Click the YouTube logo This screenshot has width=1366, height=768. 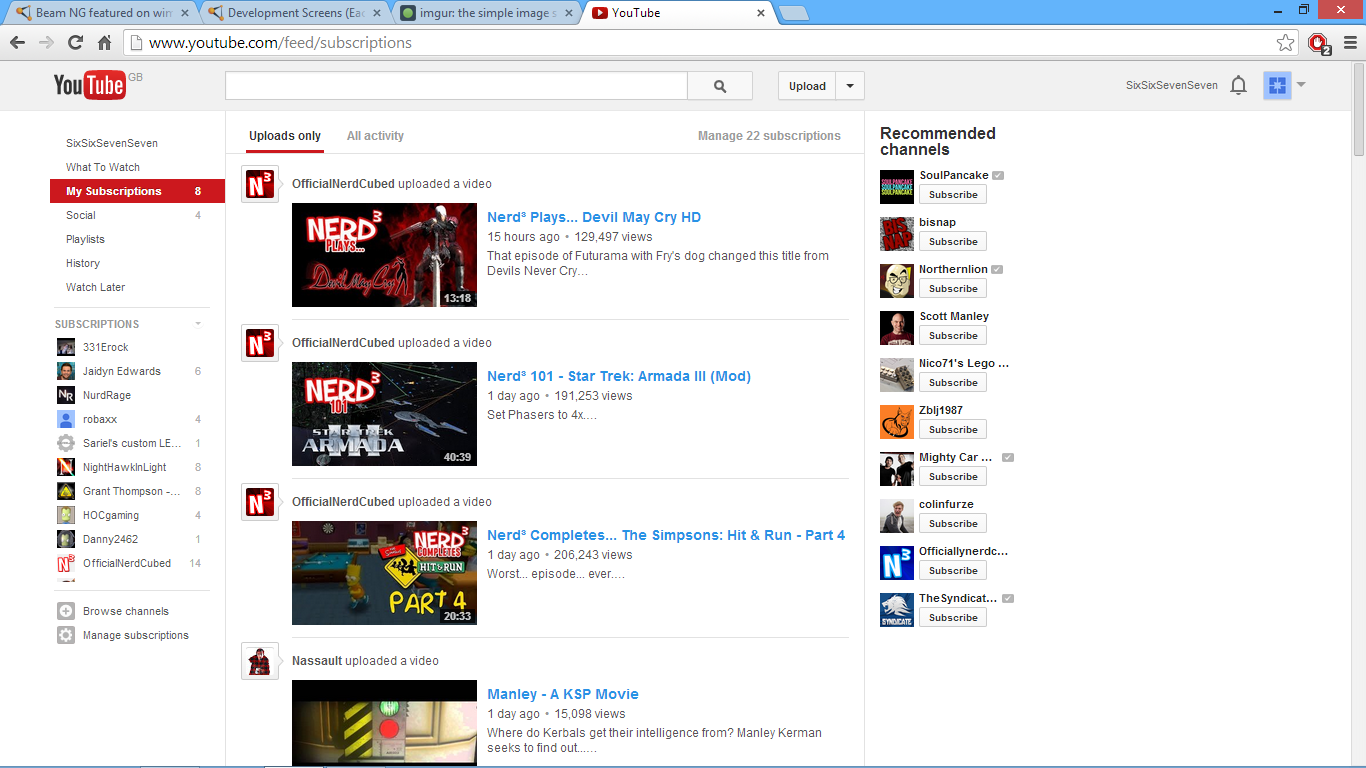pos(90,85)
